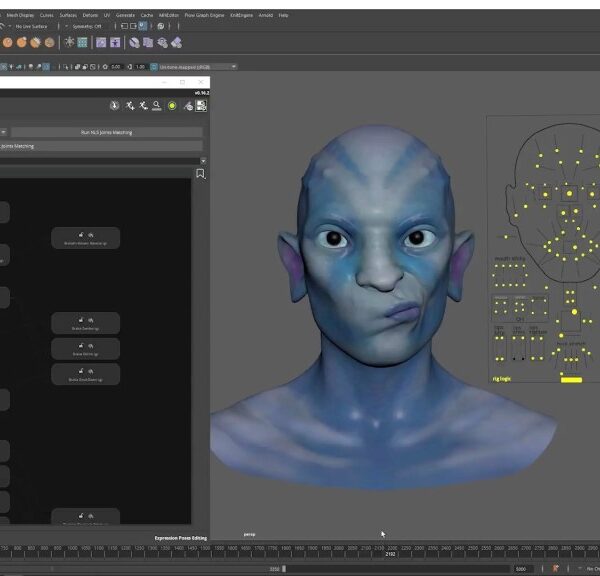The image size is (600, 576).
Task: Click the range end field showing 5000
Action: point(521,569)
